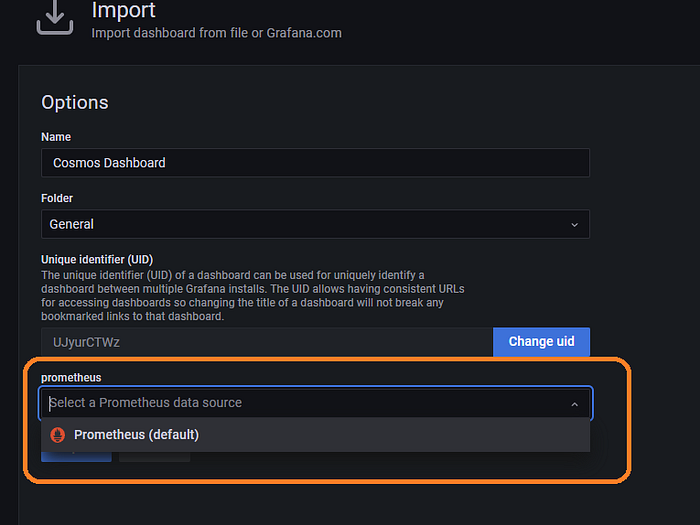The image size is (700, 525).
Task: Click the Import dashboard from file subtitle
Action: tap(217, 33)
